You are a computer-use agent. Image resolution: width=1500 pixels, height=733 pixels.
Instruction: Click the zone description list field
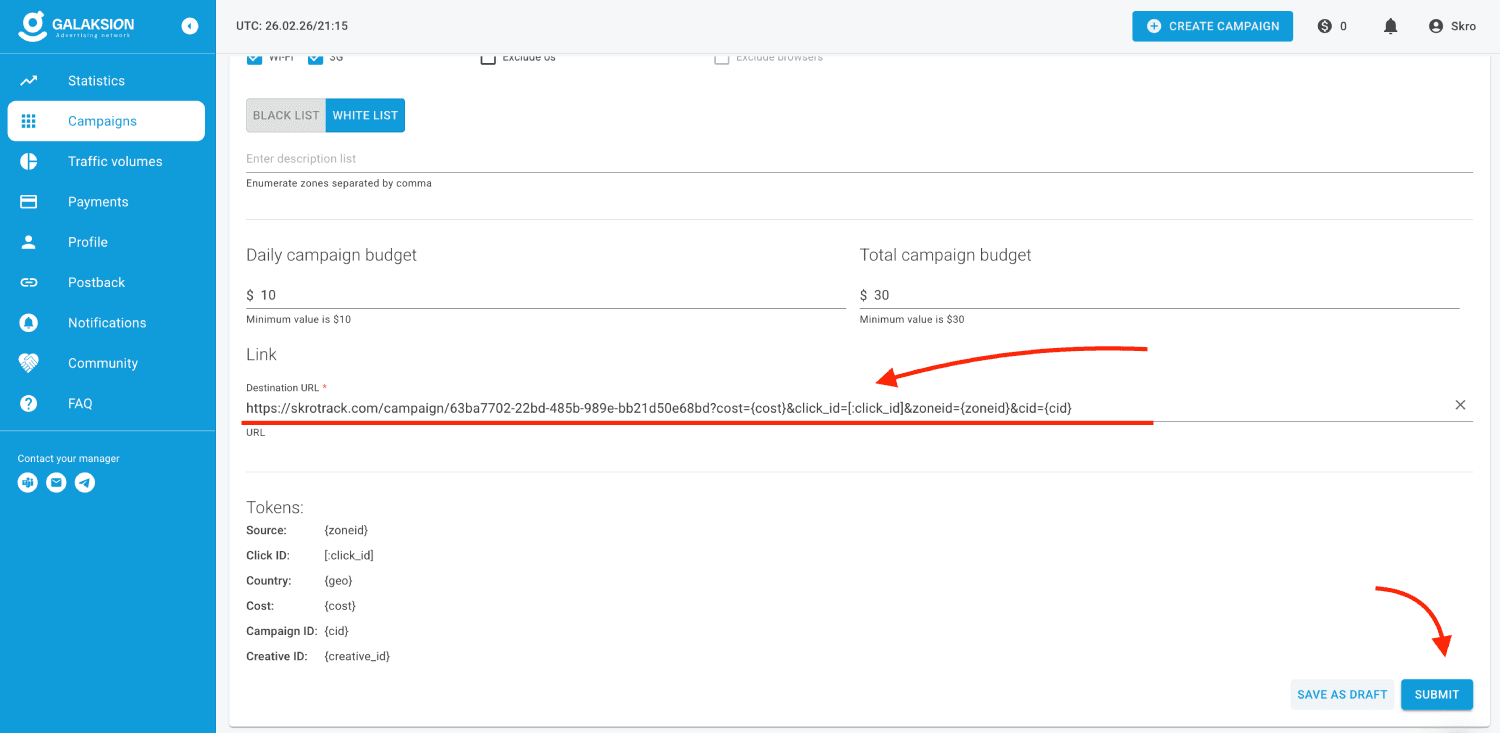(x=859, y=159)
